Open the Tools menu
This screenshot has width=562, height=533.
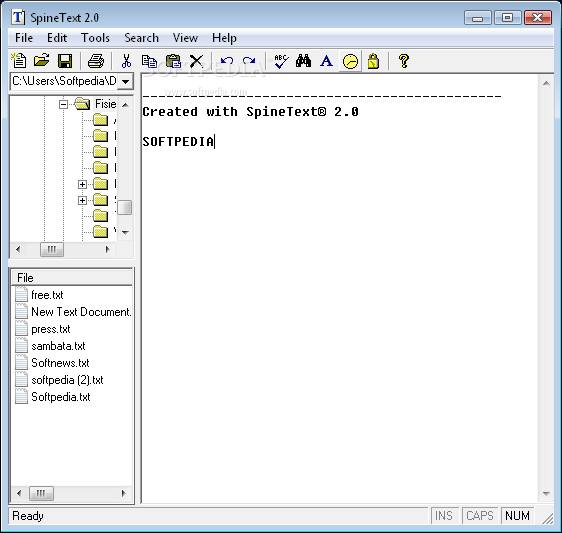(95, 38)
